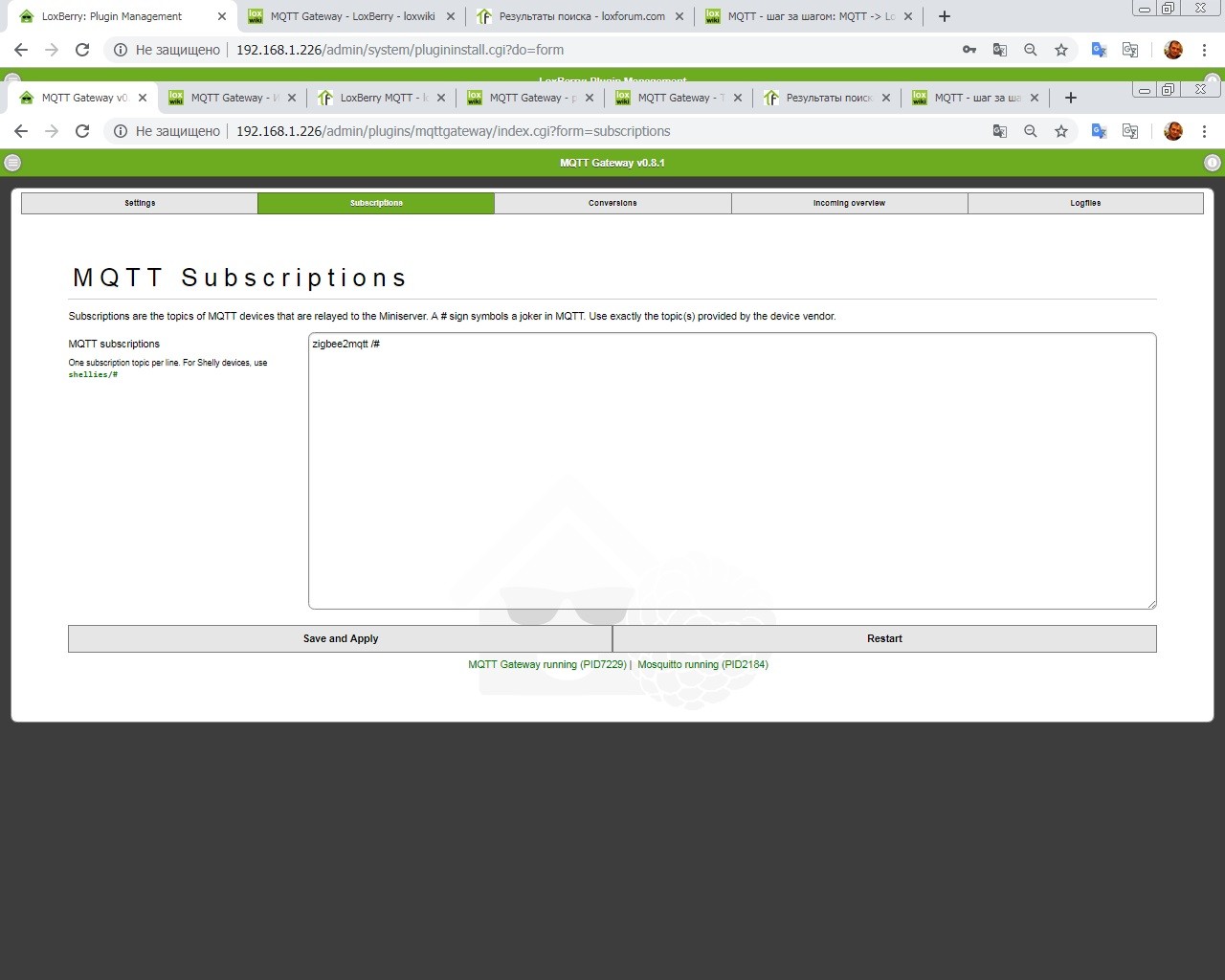Go back in the Plugin Management window behind
Screen dimensions: 1225x980
pos(21,50)
